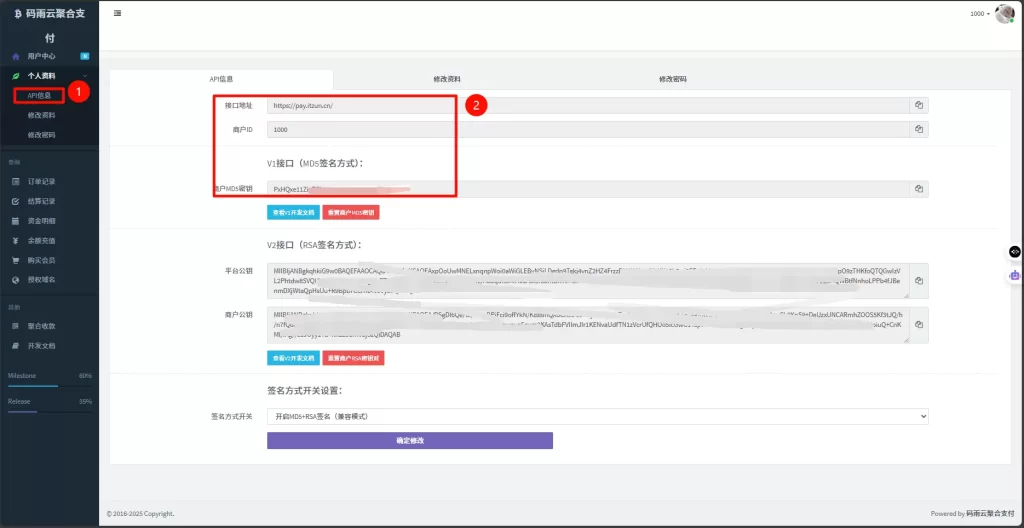Open the 签名方式开关 dropdown
Viewport: 1024px width, 528px height.
point(597,416)
